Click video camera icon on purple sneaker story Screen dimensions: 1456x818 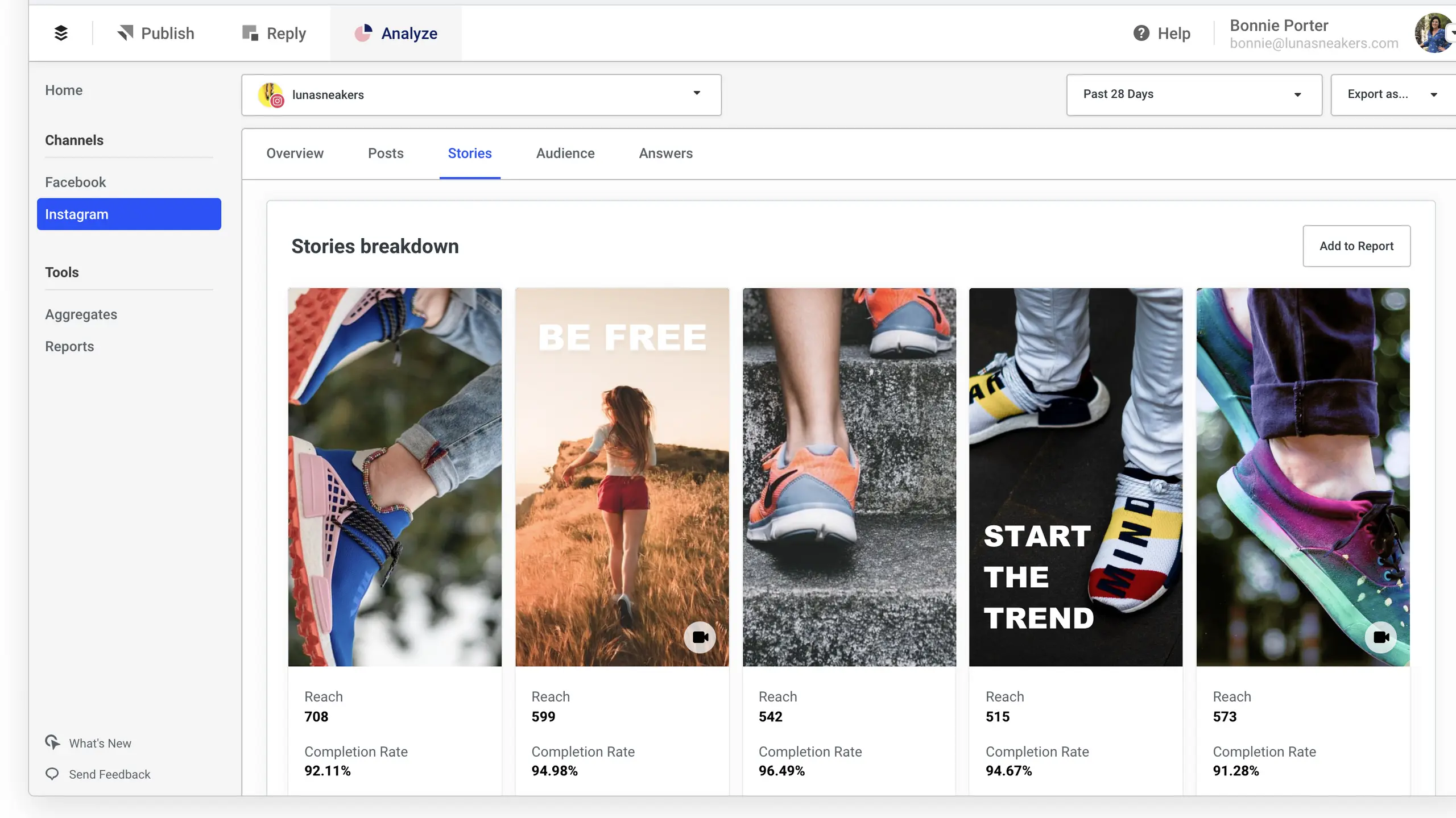pos(1380,637)
